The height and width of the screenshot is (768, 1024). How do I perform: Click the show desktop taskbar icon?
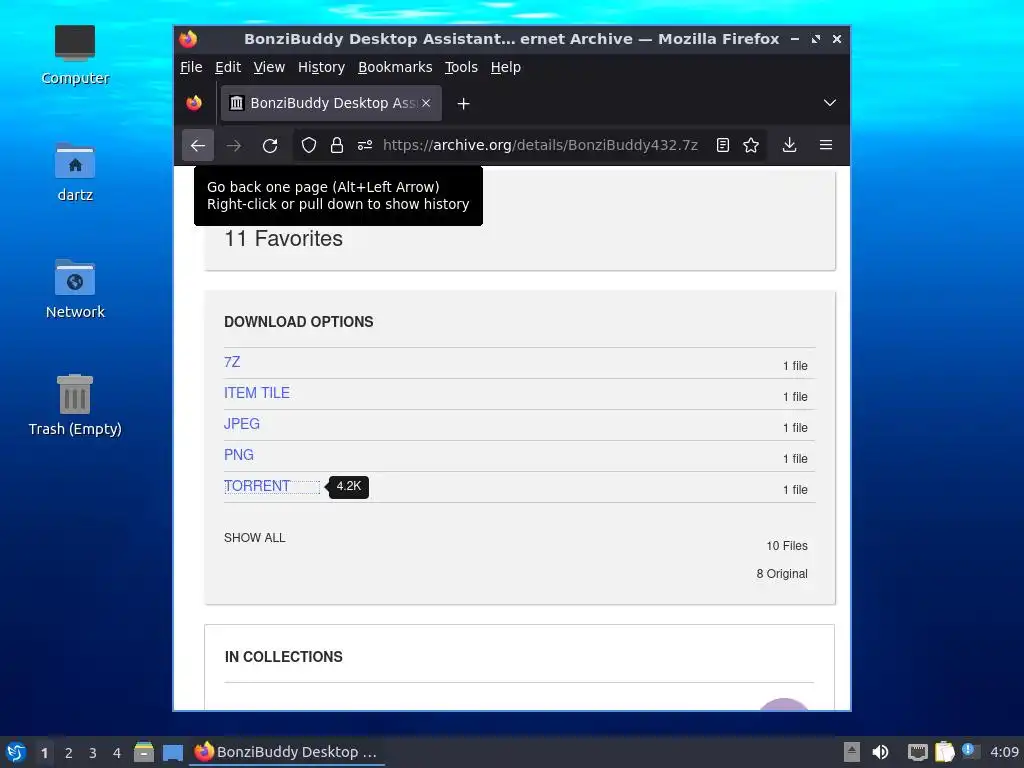click(x=172, y=752)
